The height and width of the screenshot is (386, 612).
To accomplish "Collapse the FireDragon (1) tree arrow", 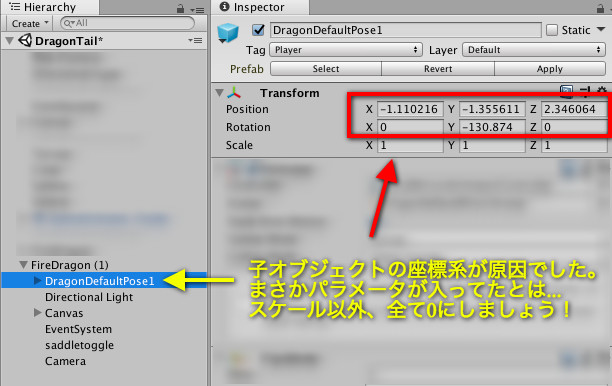I will (x=23, y=265).
